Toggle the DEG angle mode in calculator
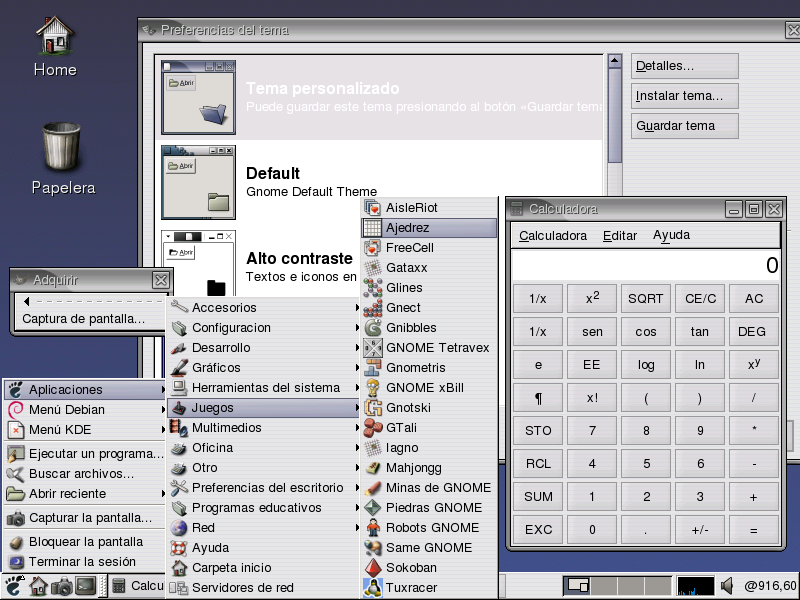Viewport: 800px width, 600px height. 754,332
